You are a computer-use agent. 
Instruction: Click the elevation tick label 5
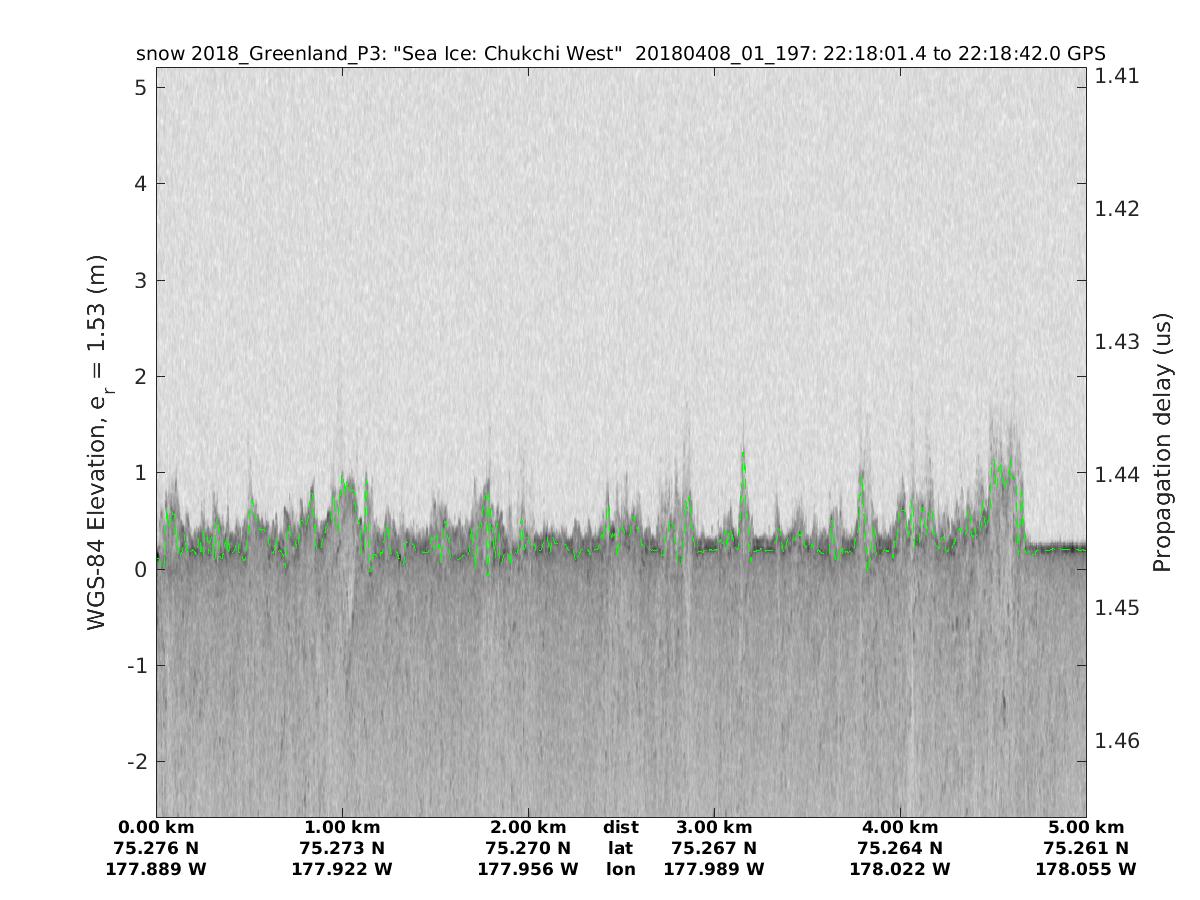click(142, 88)
